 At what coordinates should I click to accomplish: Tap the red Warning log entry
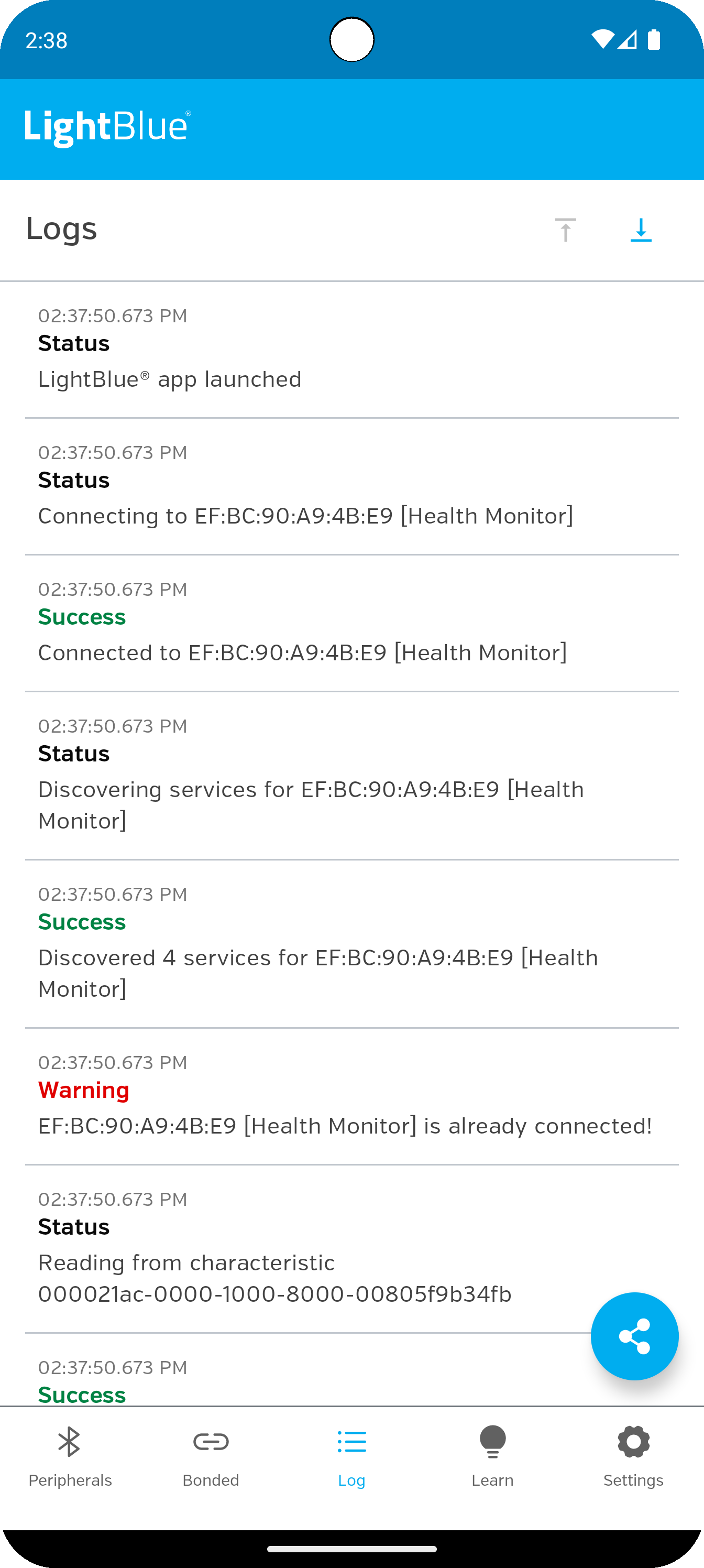pyautogui.click(x=351, y=1097)
